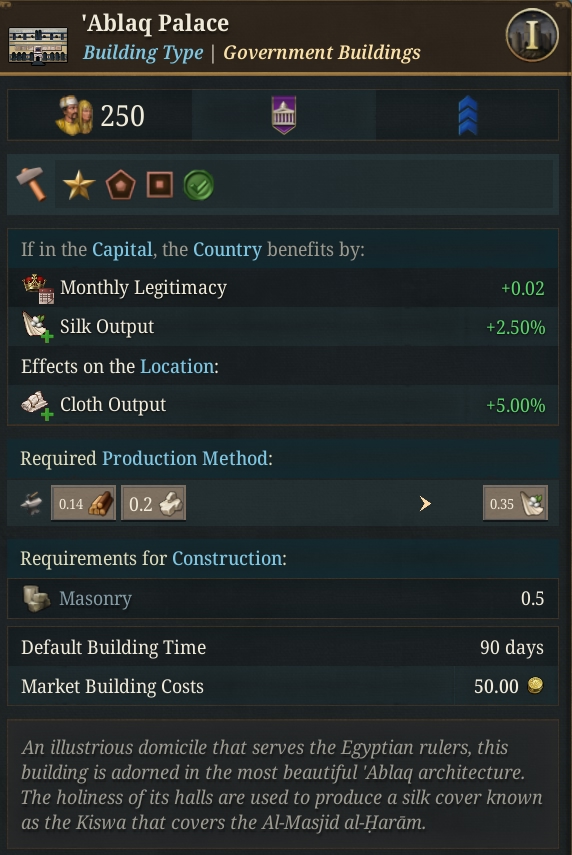Click the 0.2 cloth input good
572x855 pixels.
[153, 503]
